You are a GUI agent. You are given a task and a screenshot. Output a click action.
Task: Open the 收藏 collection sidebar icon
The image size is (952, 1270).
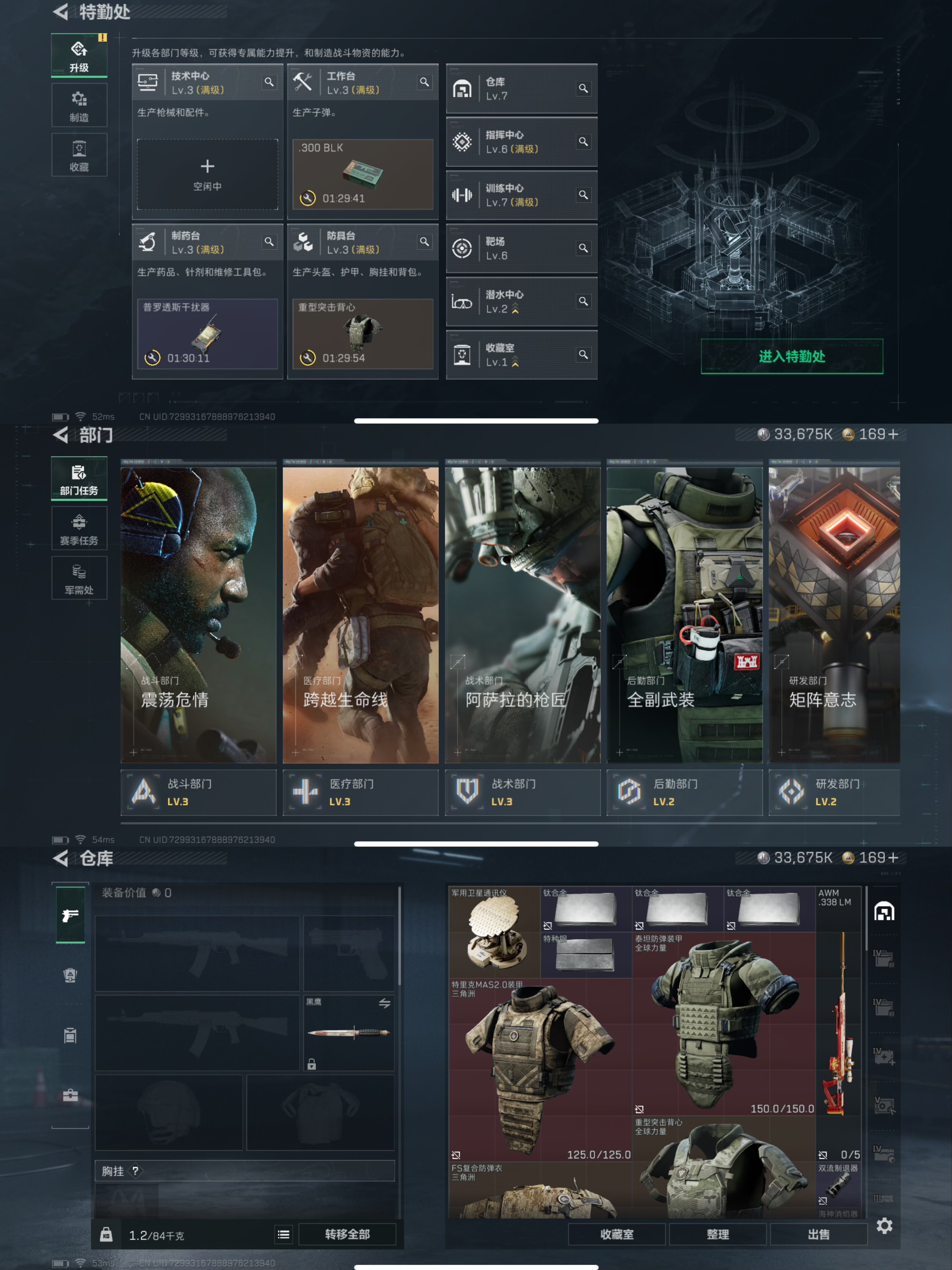point(79,156)
